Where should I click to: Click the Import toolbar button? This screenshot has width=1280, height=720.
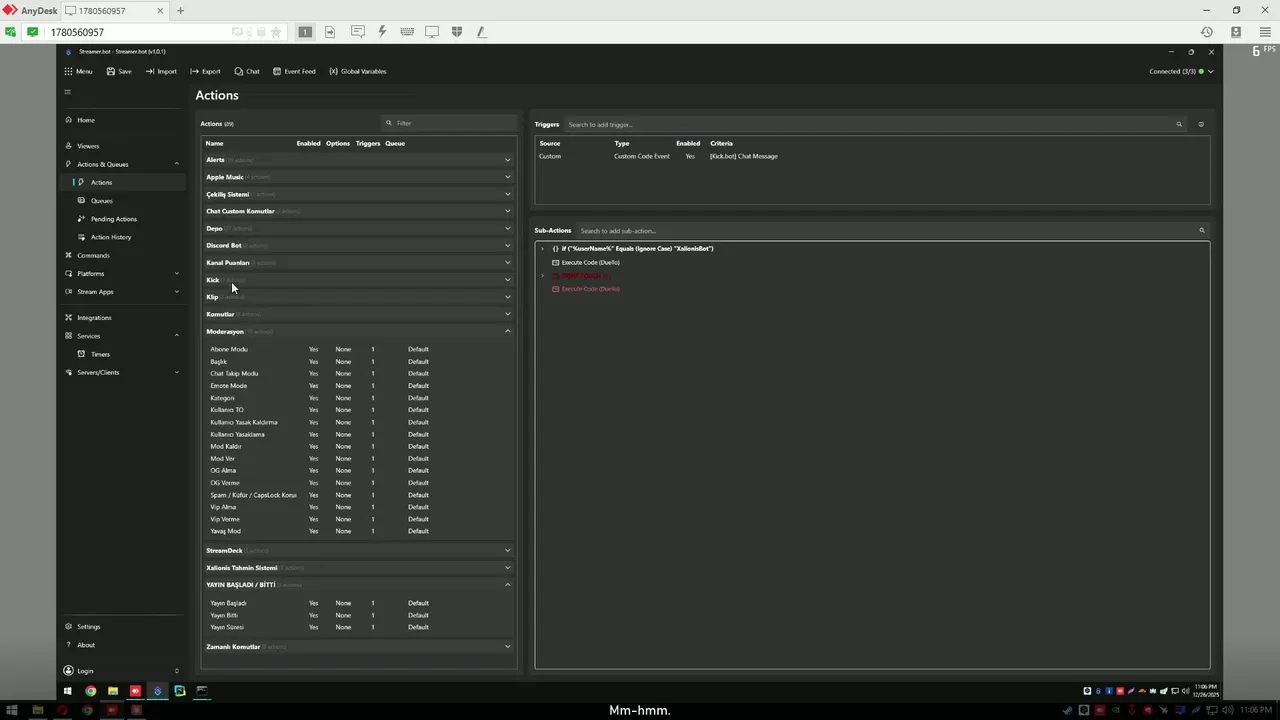point(161,71)
